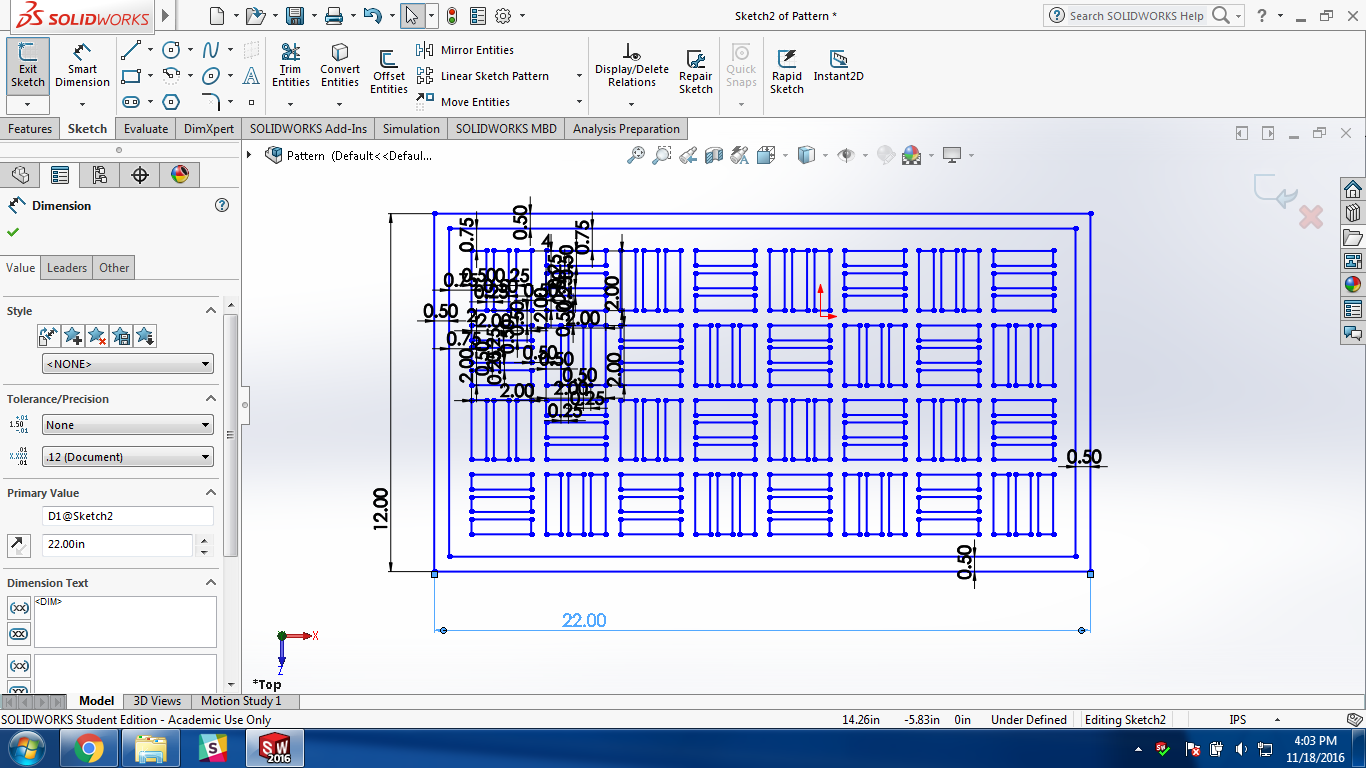Click the New document icon
The height and width of the screenshot is (768, 1366).
click(x=218, y=16)
